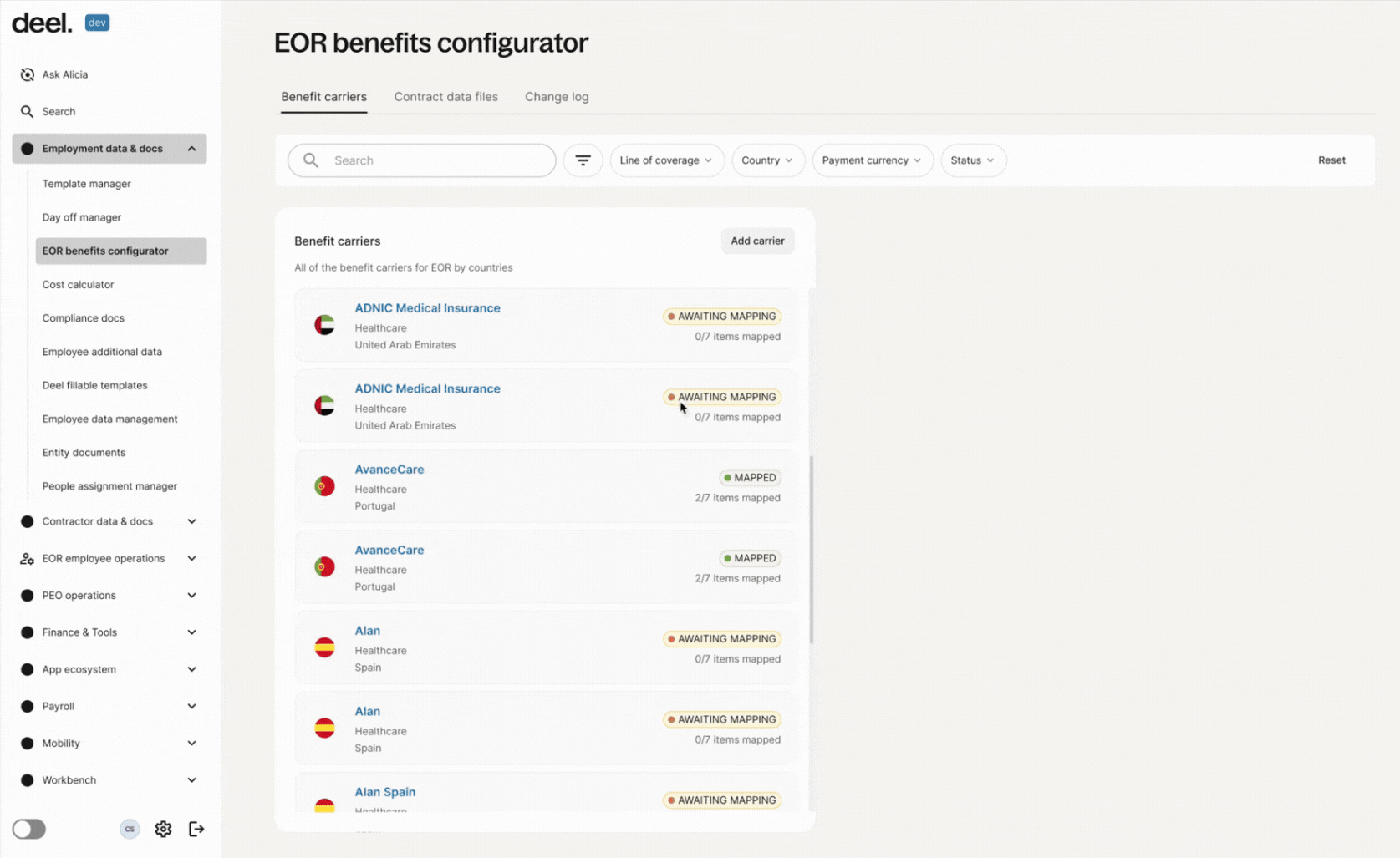
Task: Click the Finance & Tools bullet icon
Action: 27,632
